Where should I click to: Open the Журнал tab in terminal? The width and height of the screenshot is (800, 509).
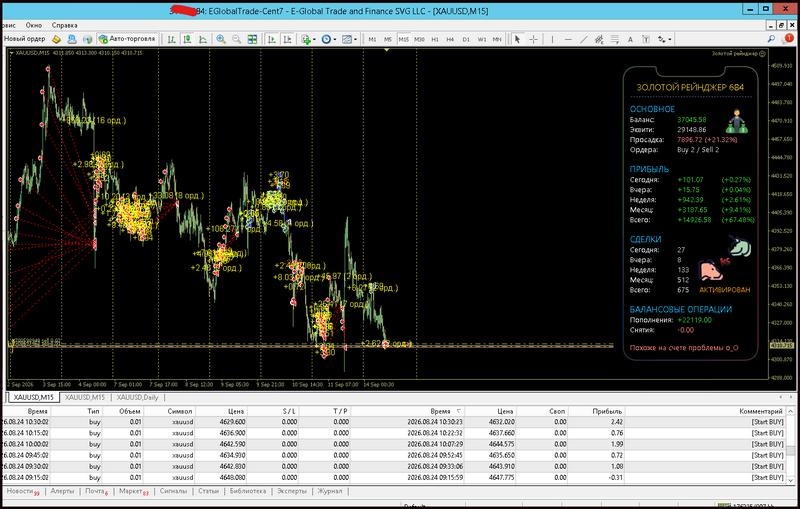click(x=330, y=491)
